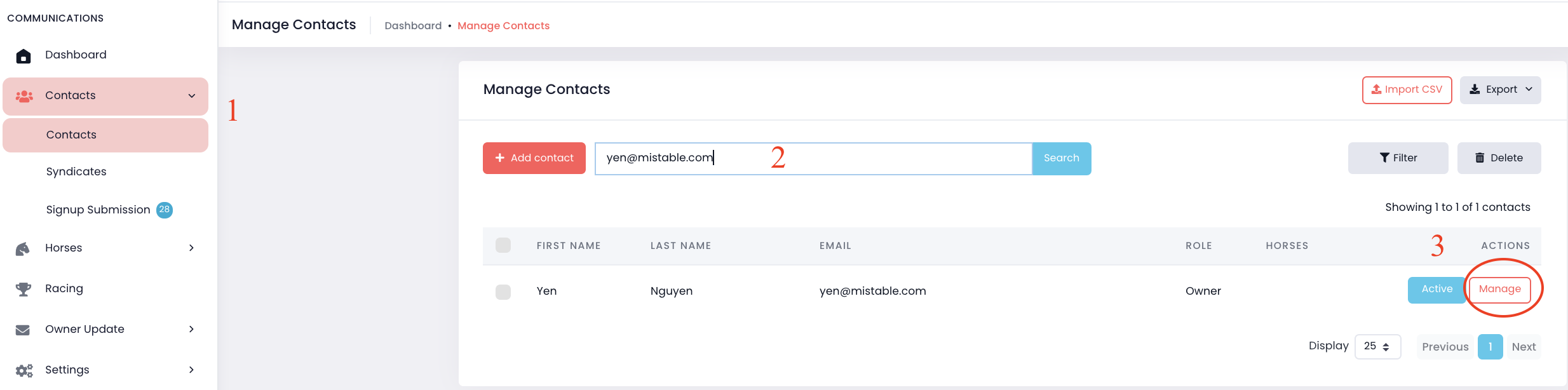Expand the Horses sidebar chevron
1568x390 pixels.
point(191,248)
